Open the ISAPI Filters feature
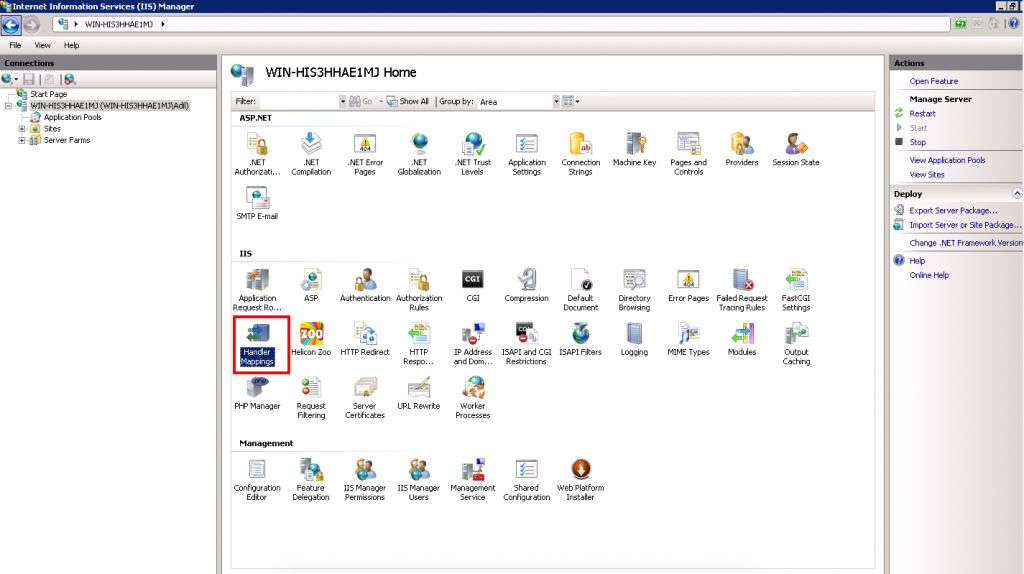1024x574 pixels. point(581,339)
